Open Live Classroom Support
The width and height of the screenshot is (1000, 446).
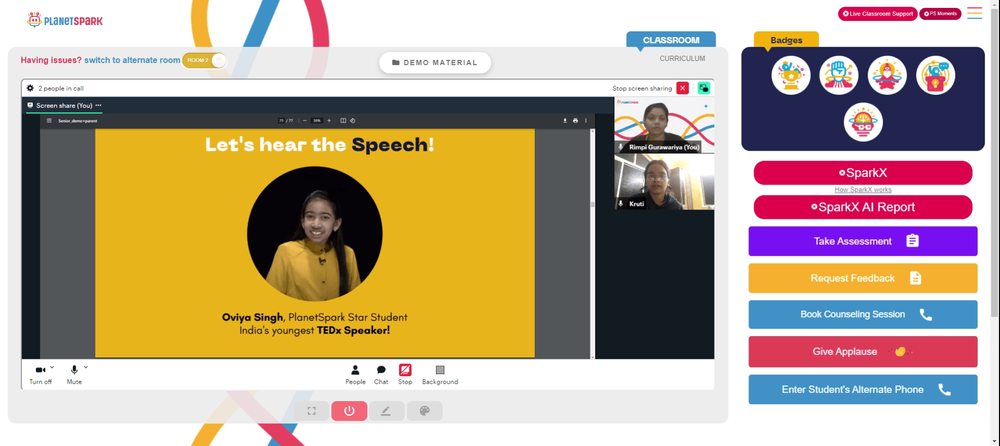878,13
